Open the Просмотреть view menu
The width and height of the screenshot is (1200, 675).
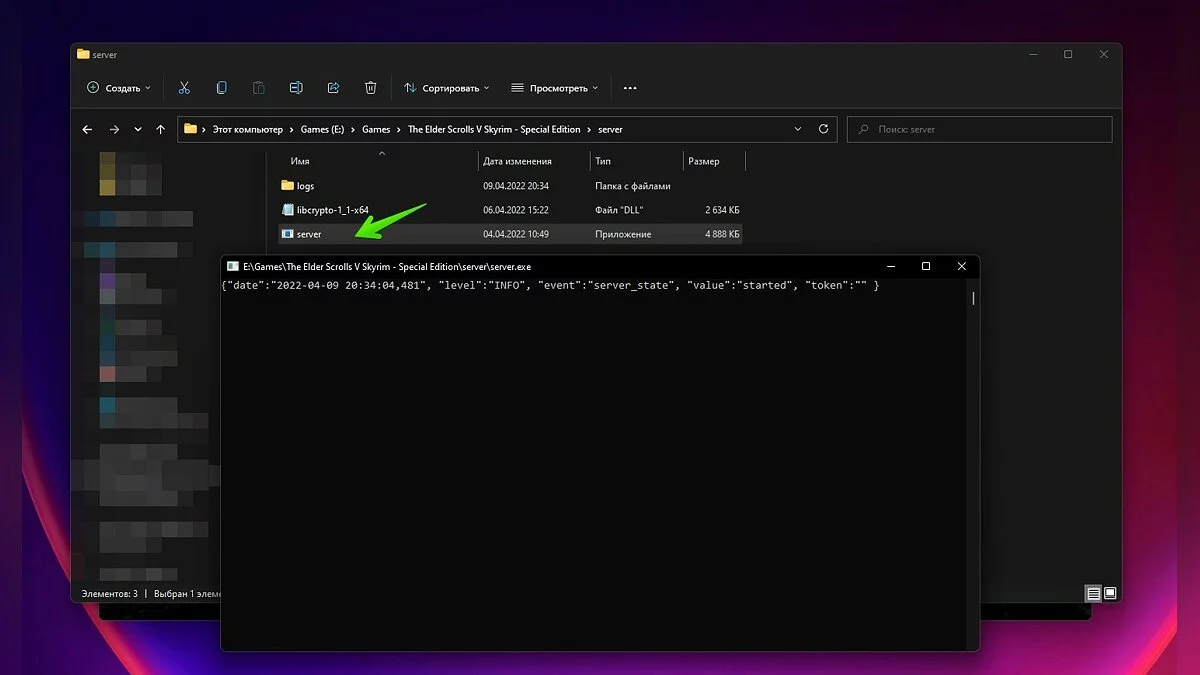point(554,88)
